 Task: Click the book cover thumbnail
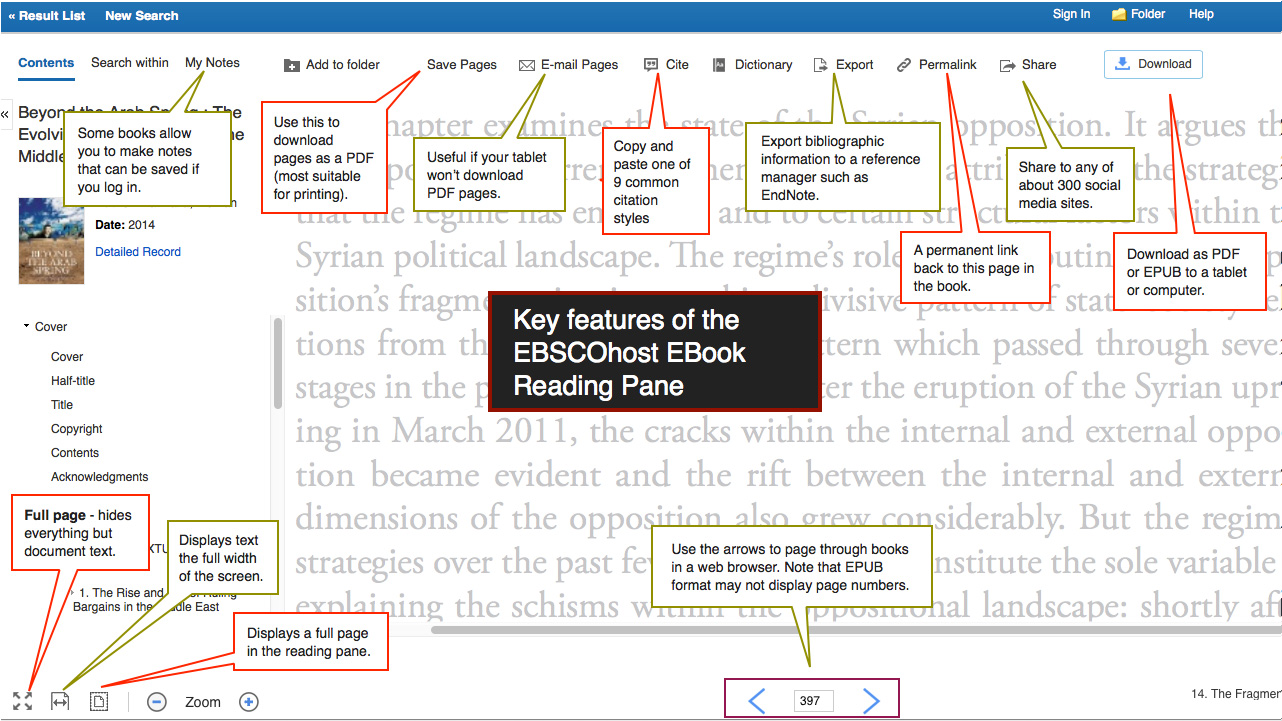point(51,241)
